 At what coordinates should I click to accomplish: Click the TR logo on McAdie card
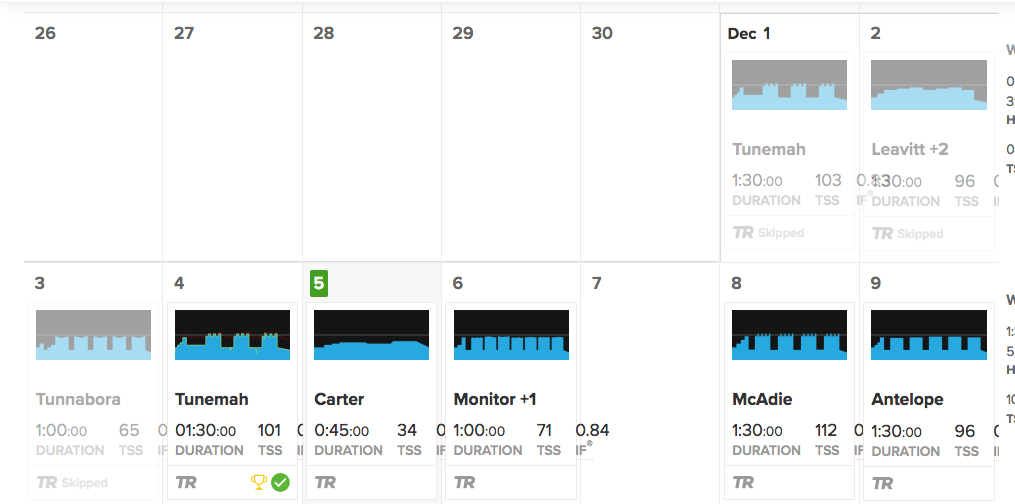pos(743,482)
